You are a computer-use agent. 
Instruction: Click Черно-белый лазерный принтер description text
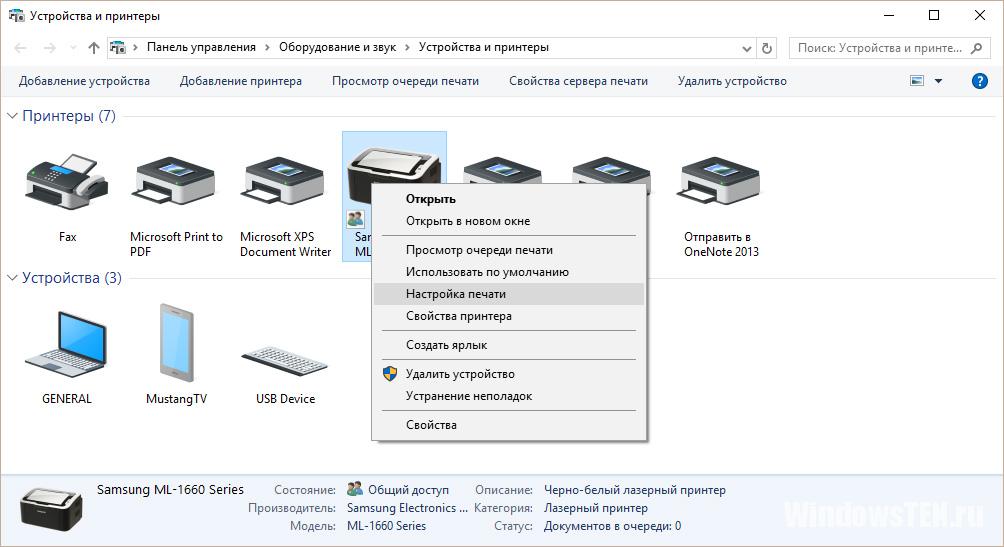635,490
